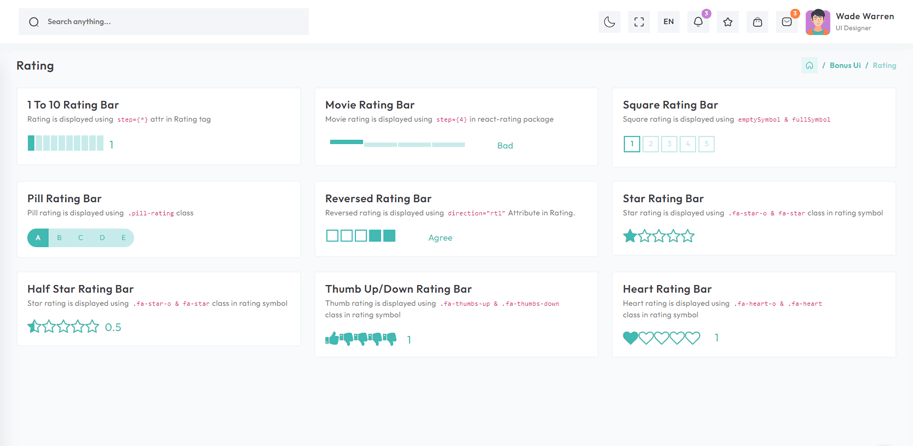913x446 pixels.
Task: Select option C in the Pill Rating Bar
Action: (81, 238)
